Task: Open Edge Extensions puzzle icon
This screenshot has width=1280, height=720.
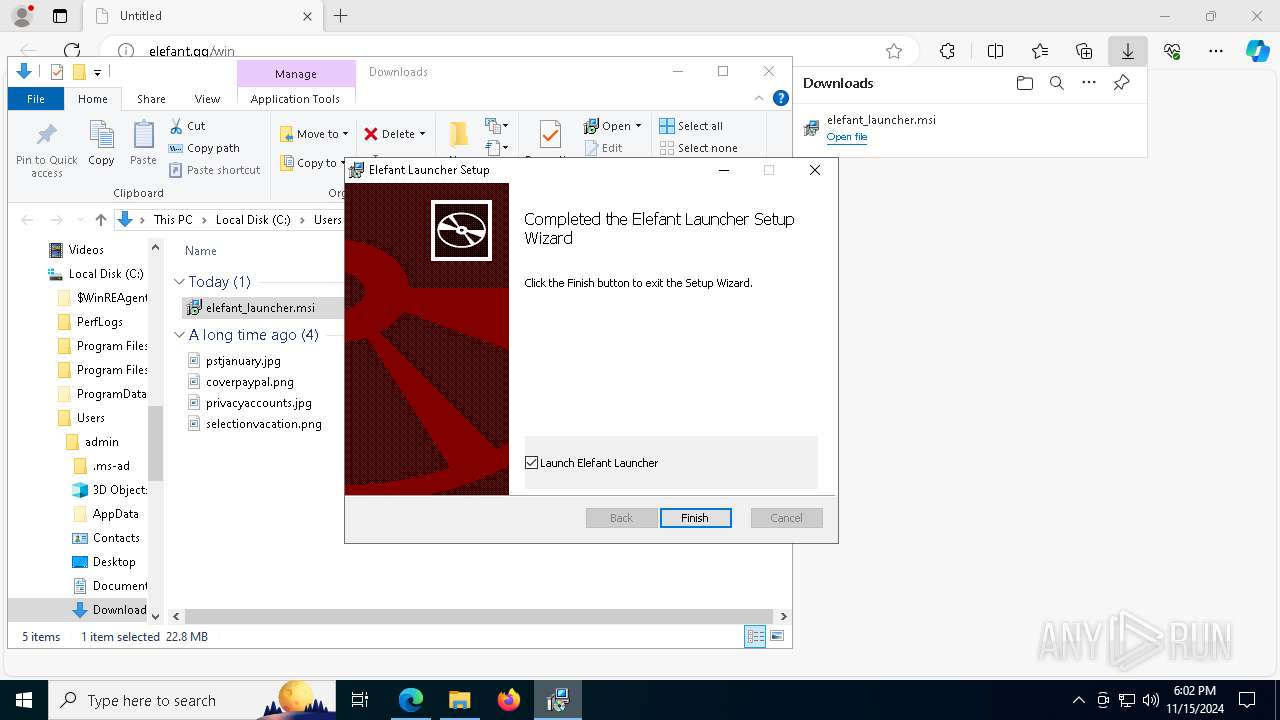Action: [947, 51]
